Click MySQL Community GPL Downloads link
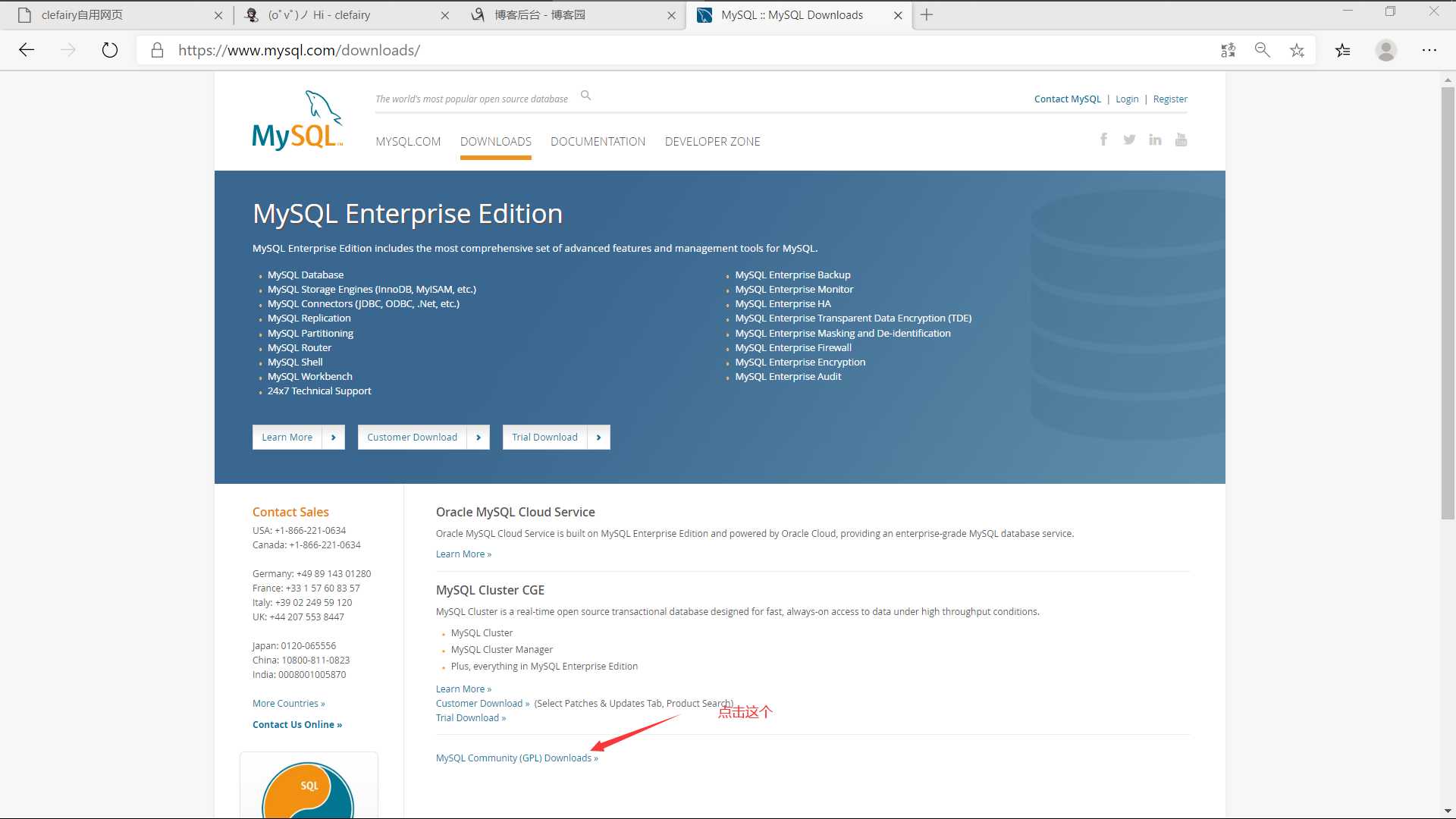The width and height of the screenshot is (1456, 819). pyautogui.click(x=514, y=757)
